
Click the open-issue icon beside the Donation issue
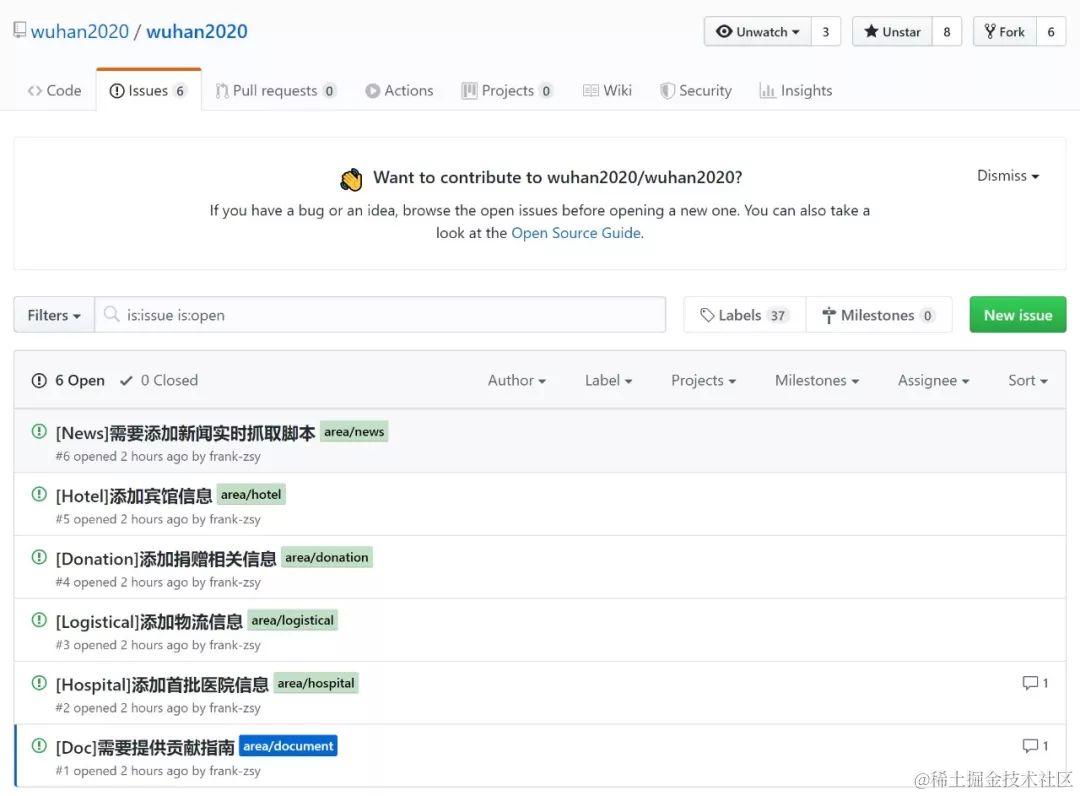(x=39, y=556)
